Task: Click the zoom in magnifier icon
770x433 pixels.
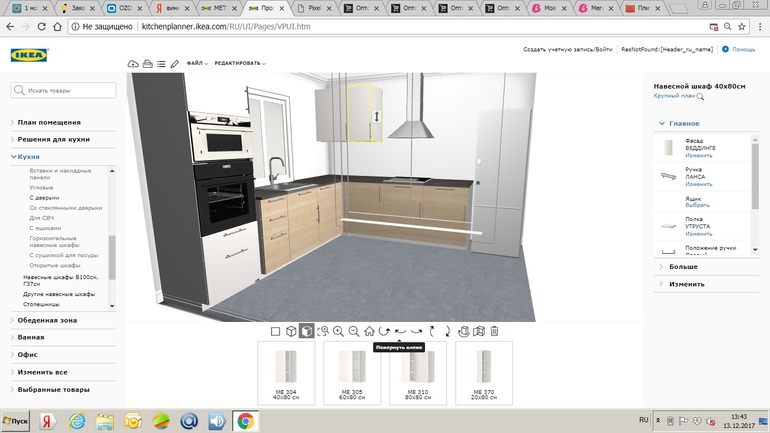Action: (338, 331)
